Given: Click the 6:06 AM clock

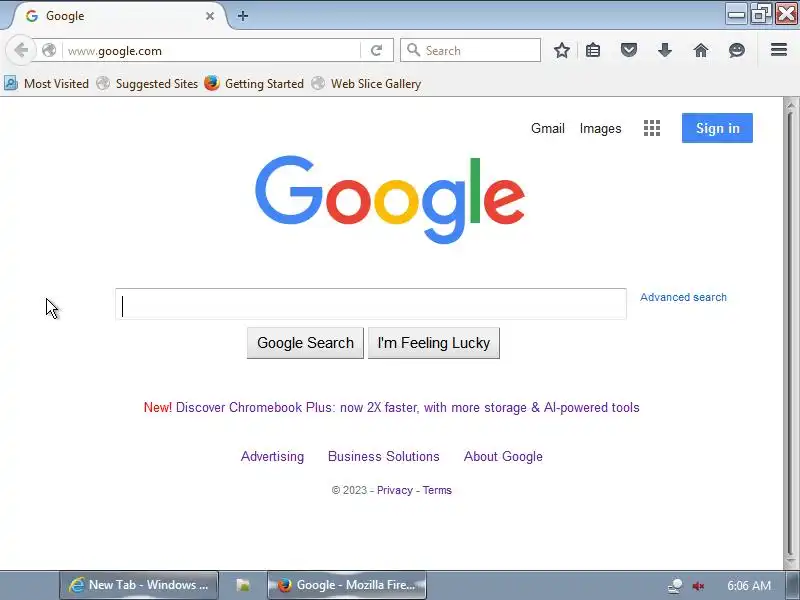Looking at the screenshot, I should (748, 585).
